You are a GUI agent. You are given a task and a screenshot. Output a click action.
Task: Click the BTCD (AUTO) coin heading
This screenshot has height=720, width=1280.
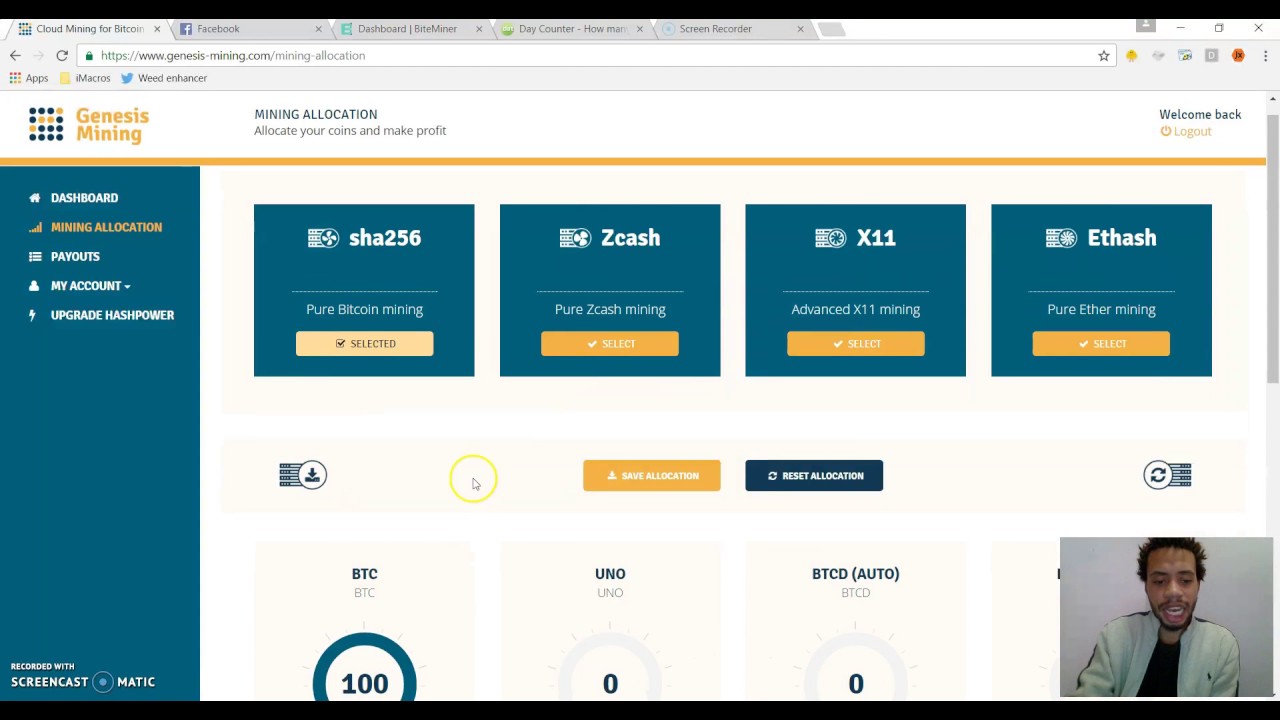[855, 574]
